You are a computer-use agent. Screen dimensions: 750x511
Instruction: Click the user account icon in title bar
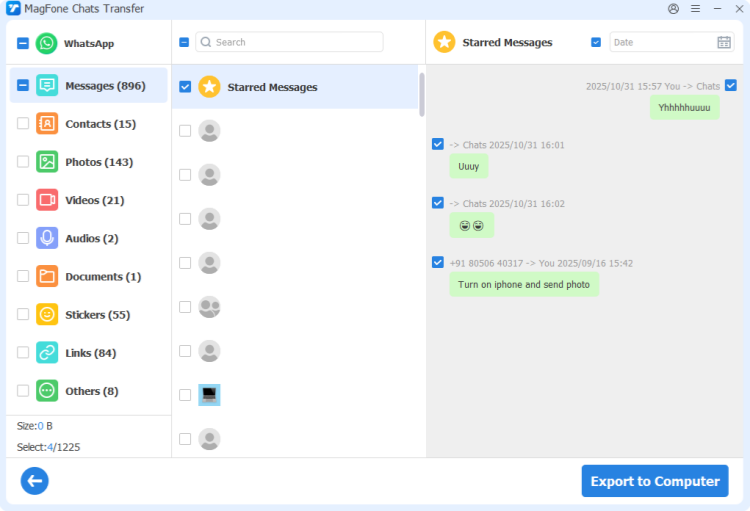673,9
